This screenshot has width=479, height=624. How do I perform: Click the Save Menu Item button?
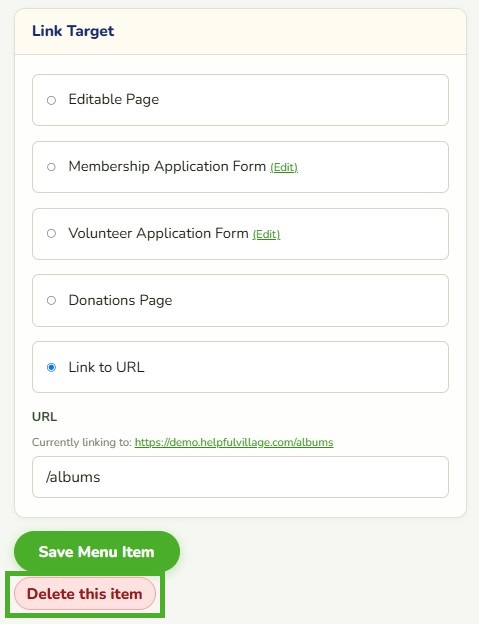point(97,552)
